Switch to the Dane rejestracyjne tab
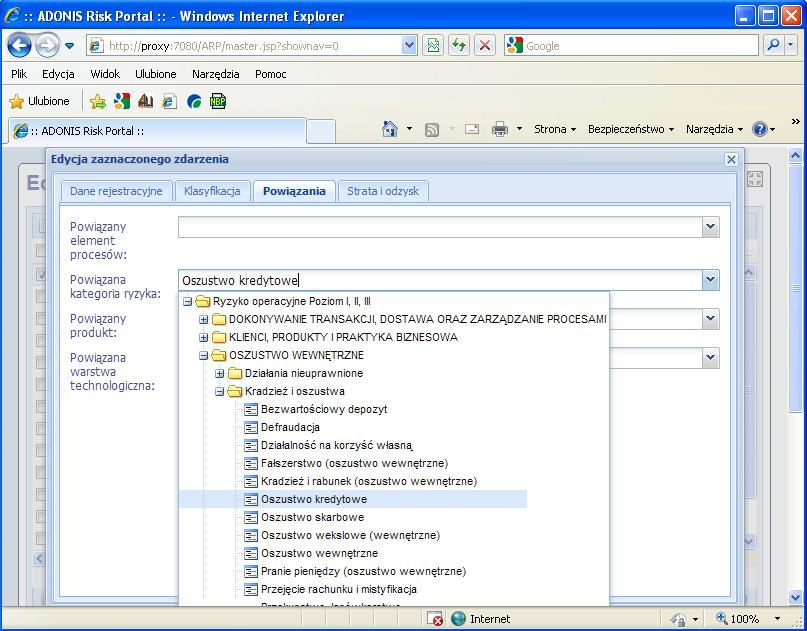807x631 pixels. click(x=116, y=191)
